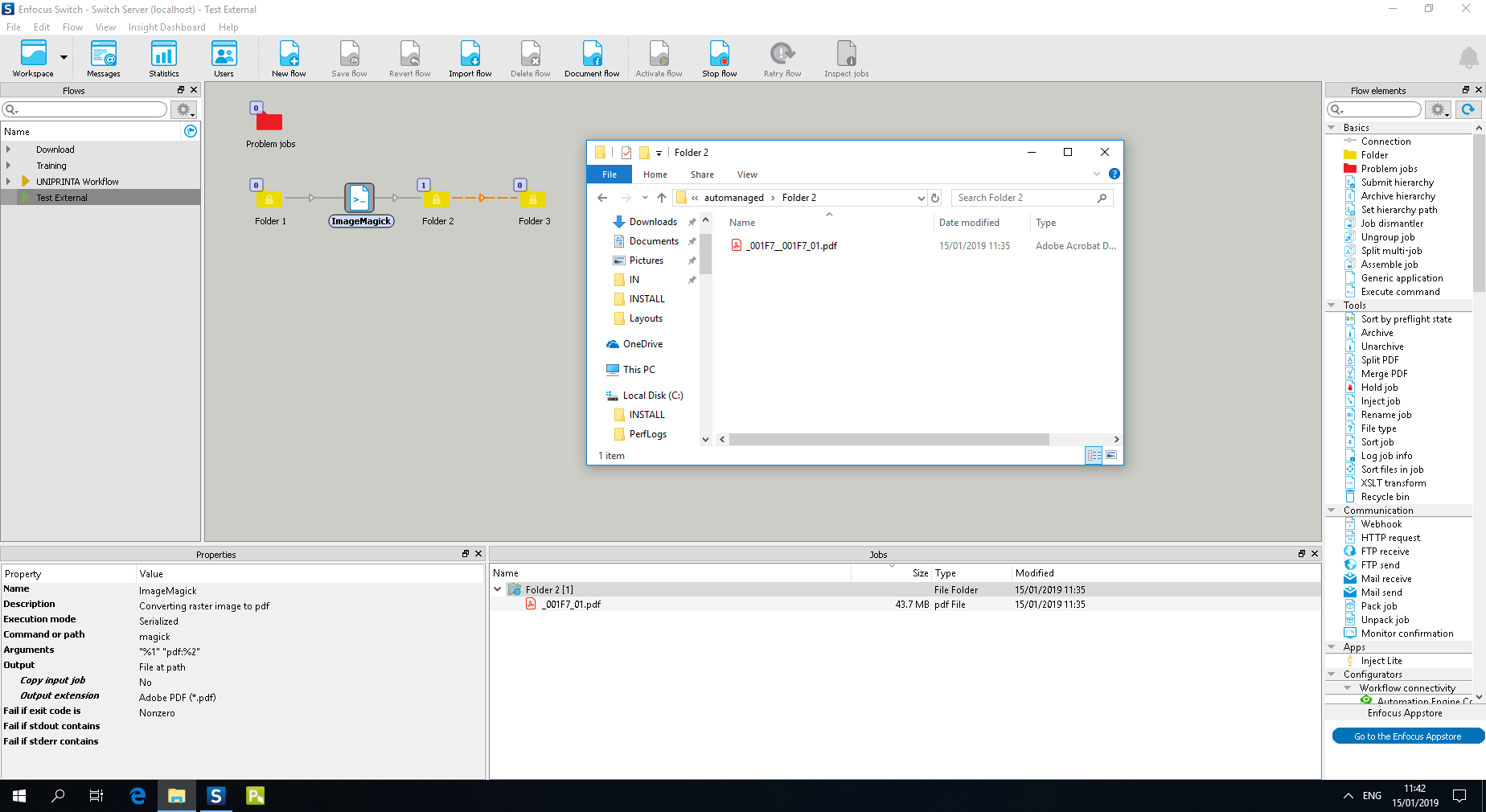The height and width of the screenshot is (812, 1486).
Task: Click the Explorer horizontal scrollbar
Action: pos(889,439)
